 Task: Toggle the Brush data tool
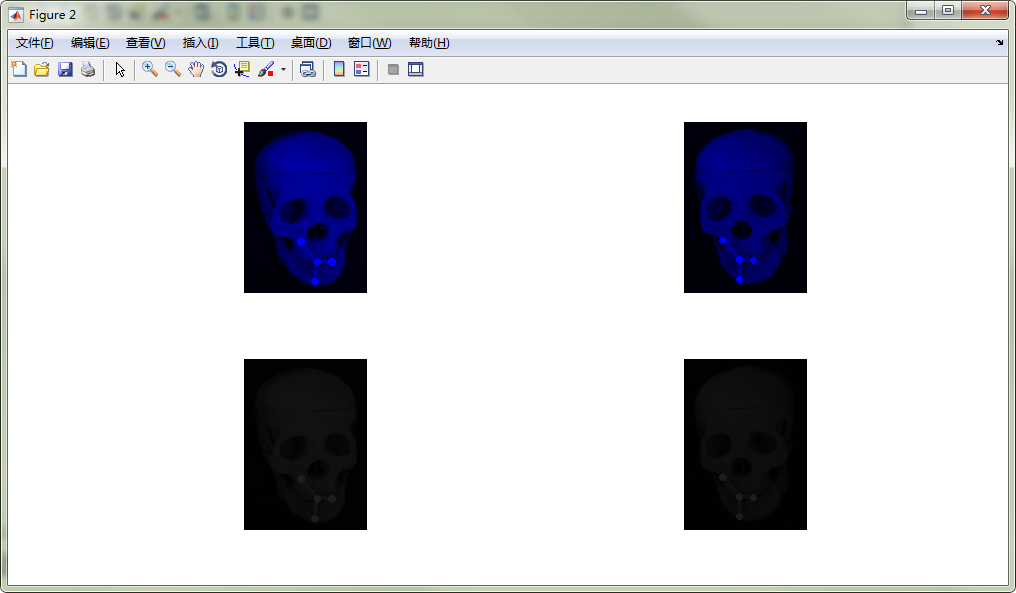(266, 69)
